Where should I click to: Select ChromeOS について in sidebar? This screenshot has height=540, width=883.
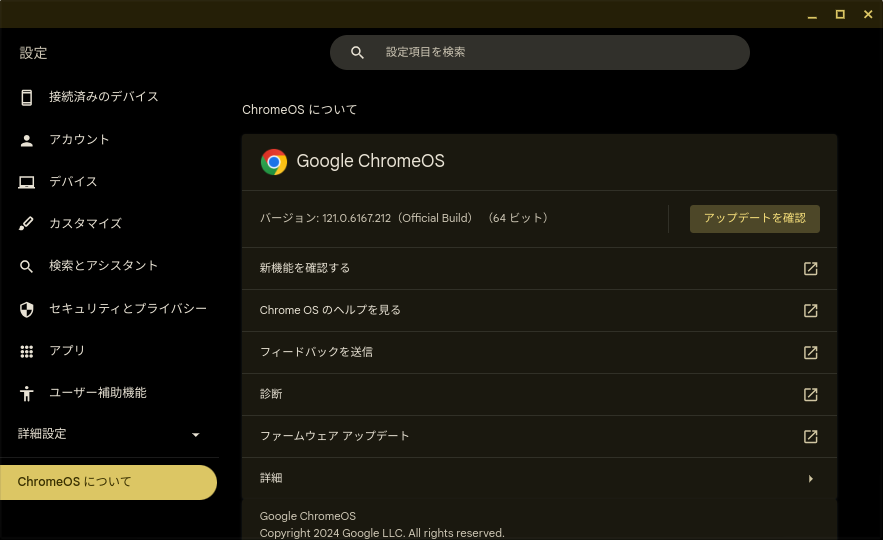108,482
